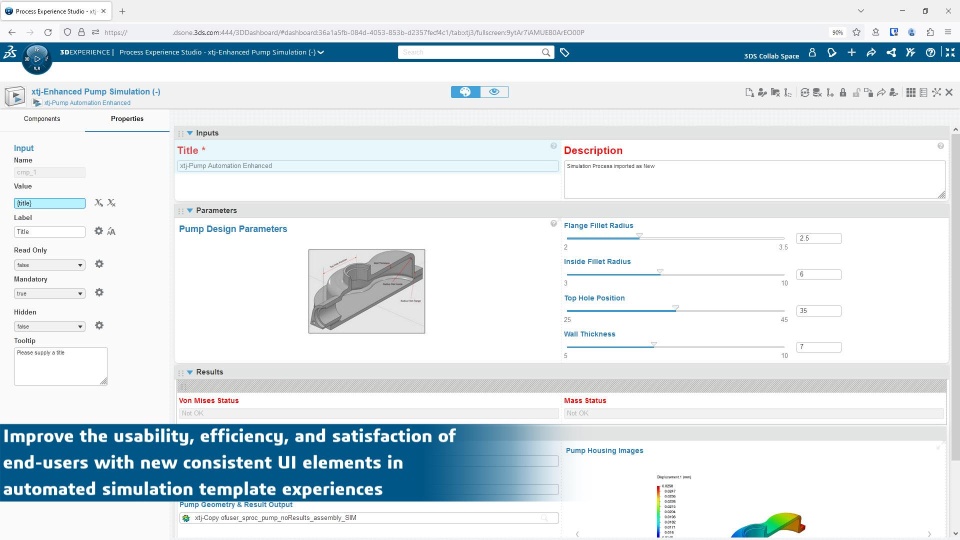
Task: Adjust the Inside Fillet Radius slider
Action: pos(675,274)
